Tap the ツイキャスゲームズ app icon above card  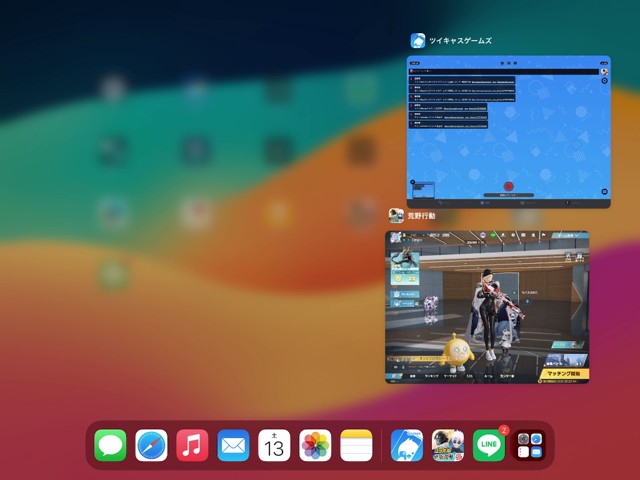[418, 41]
